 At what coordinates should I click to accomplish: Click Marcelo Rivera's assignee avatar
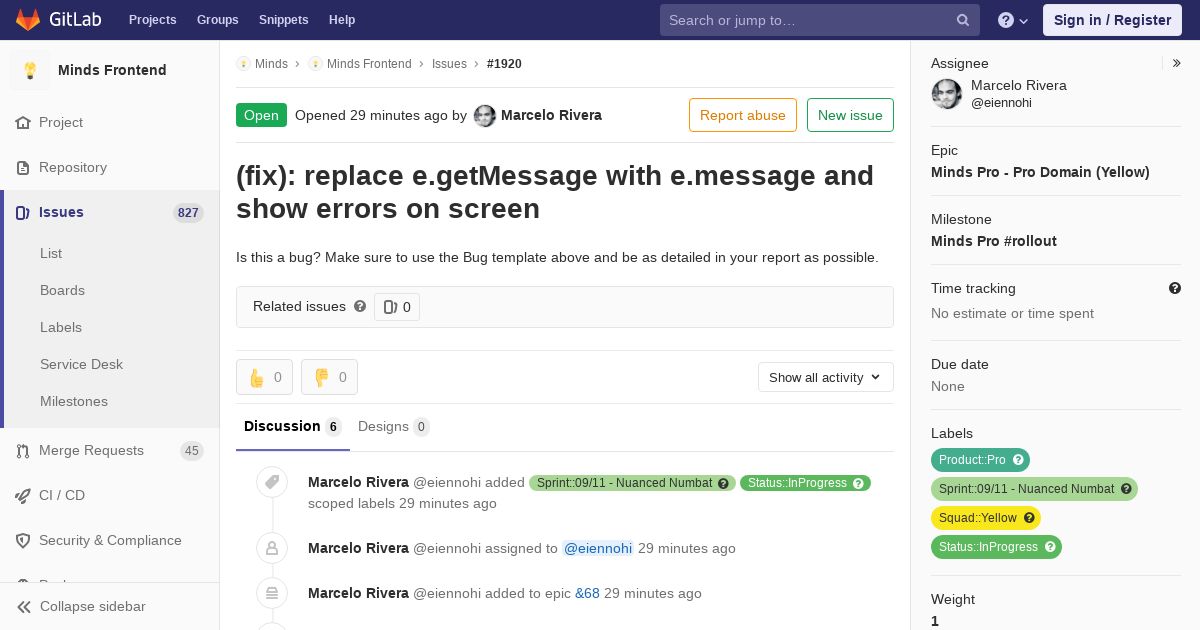click(946, 94)
